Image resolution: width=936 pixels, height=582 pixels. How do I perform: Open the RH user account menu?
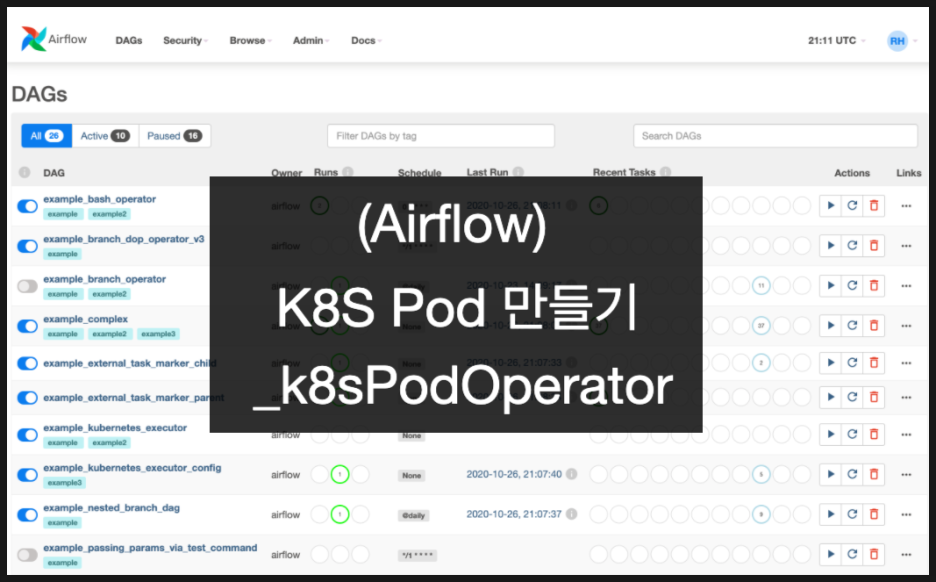[x=902, y=41]
